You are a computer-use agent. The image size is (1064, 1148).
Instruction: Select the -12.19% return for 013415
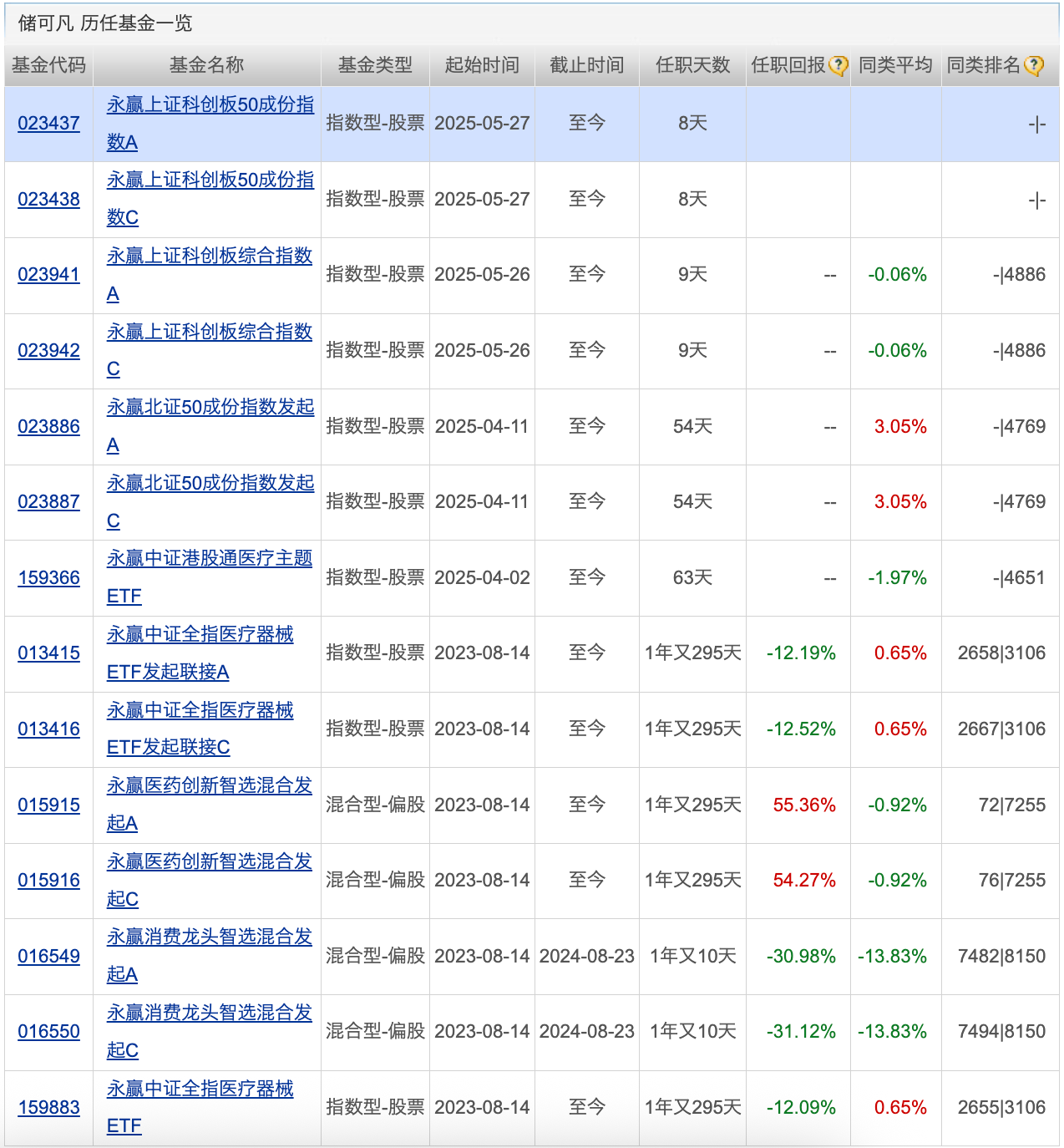801,653
